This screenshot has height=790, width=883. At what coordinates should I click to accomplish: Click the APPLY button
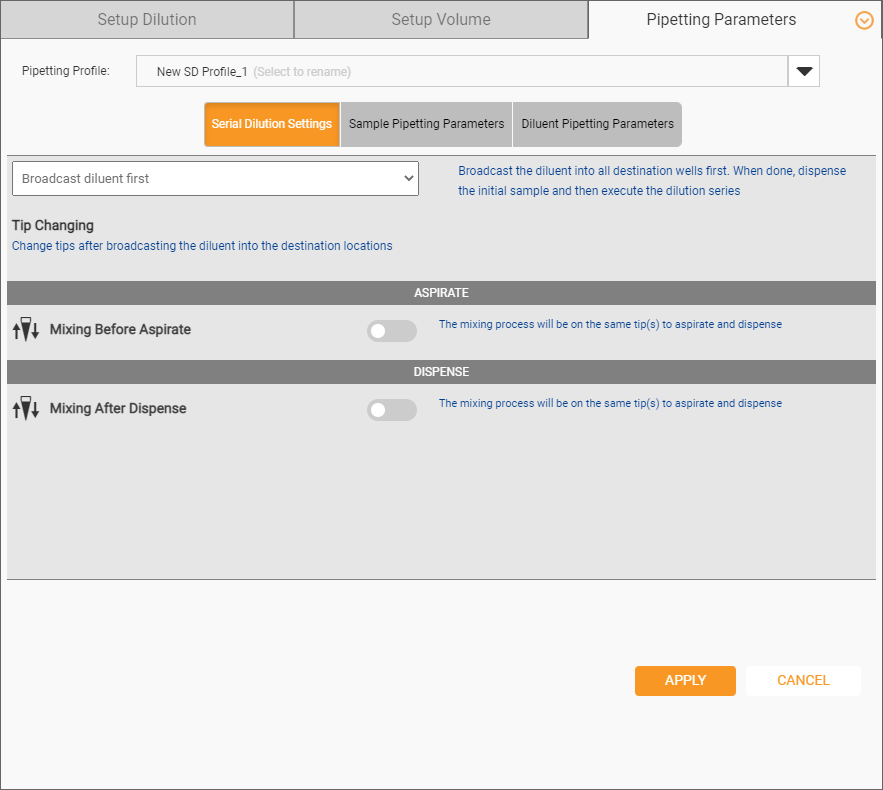[685, 680]
